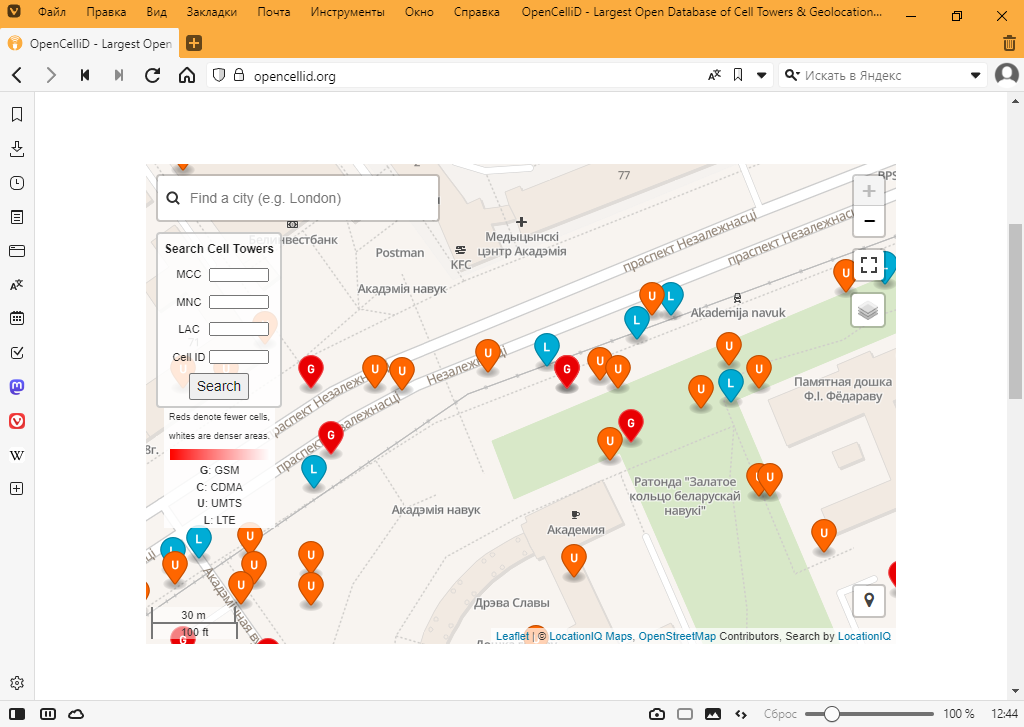
Task: Expand the bookmark dropdown arrow in address bar
Action: tap(761, 75)
